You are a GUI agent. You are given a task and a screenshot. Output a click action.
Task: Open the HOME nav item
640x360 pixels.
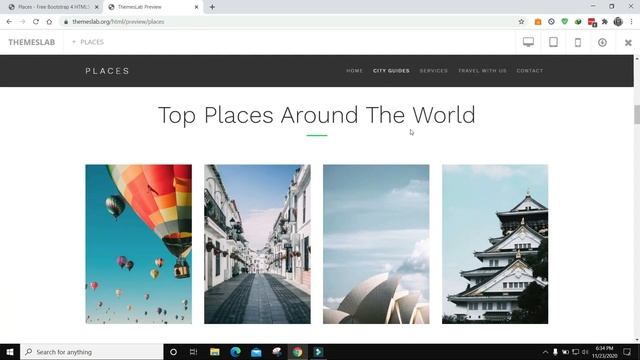click(x=354, y=71)
